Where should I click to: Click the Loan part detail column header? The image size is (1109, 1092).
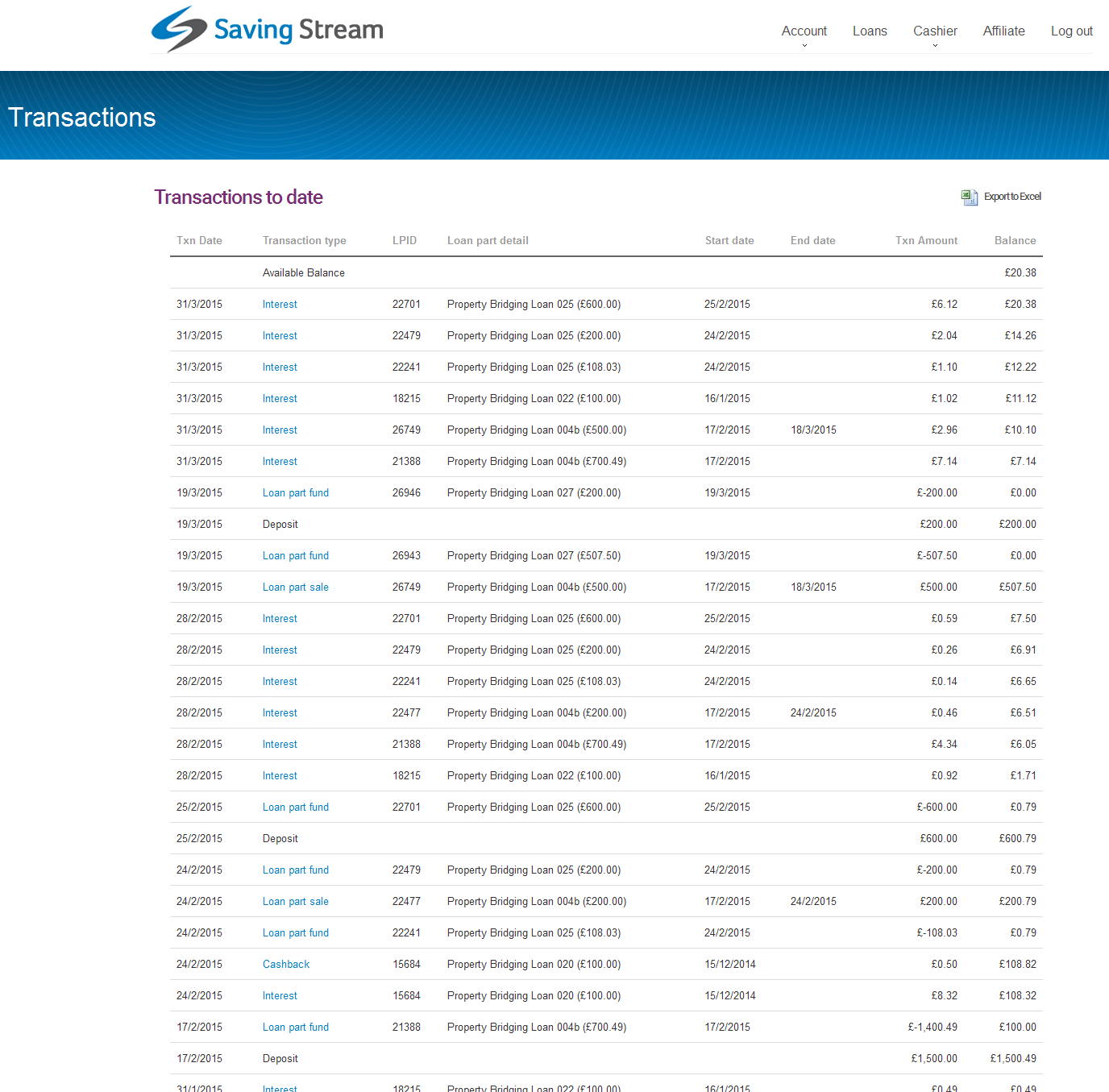(x=488, y=240)
